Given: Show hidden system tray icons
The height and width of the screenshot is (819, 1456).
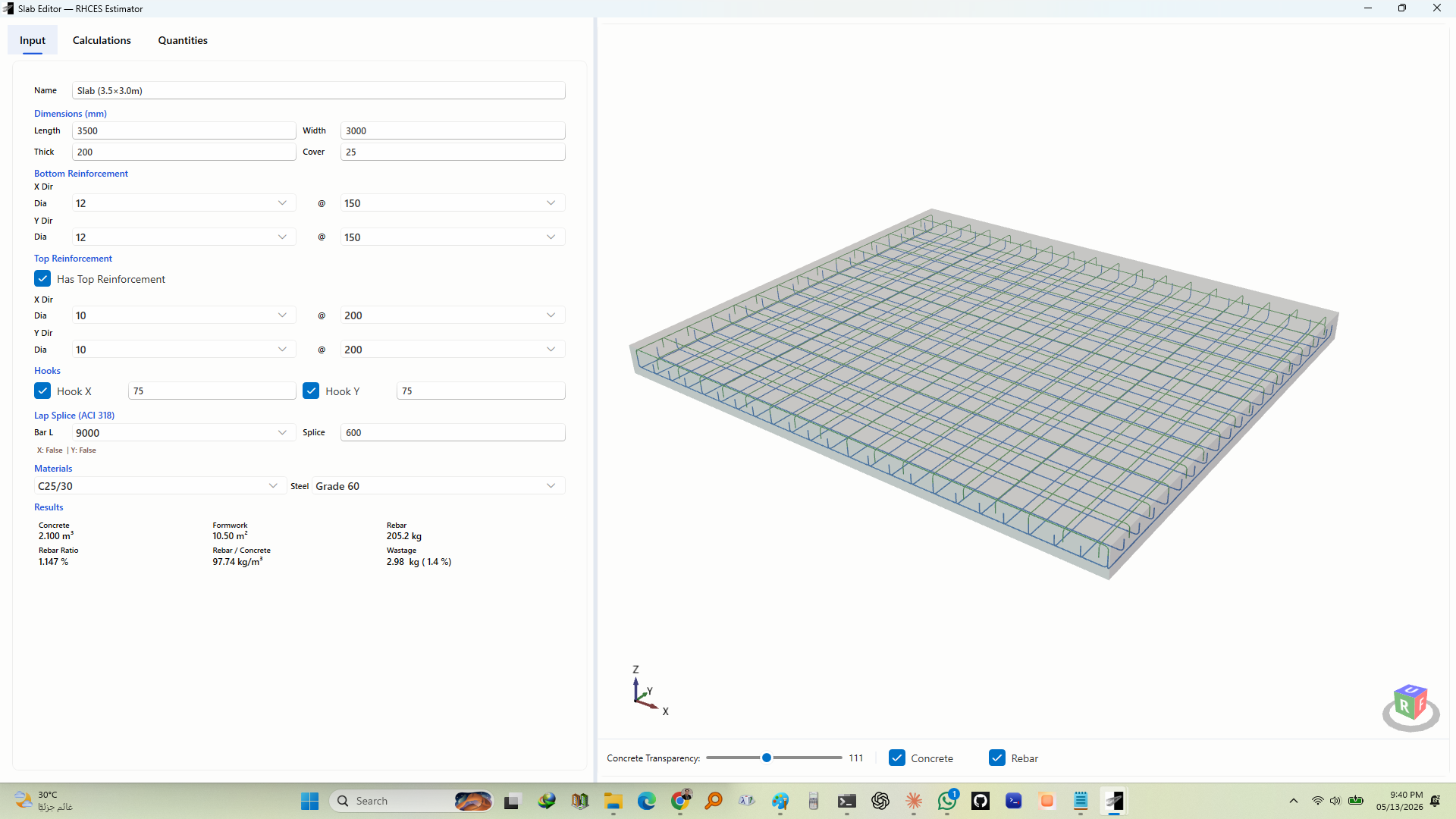Looking at the screenshot, I should click(x=1294, y=801).
